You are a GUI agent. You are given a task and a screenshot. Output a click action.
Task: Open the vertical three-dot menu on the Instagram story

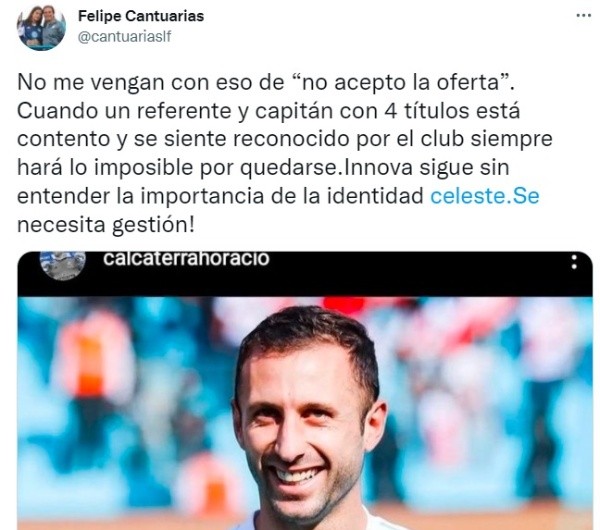[x=574, y=262]
